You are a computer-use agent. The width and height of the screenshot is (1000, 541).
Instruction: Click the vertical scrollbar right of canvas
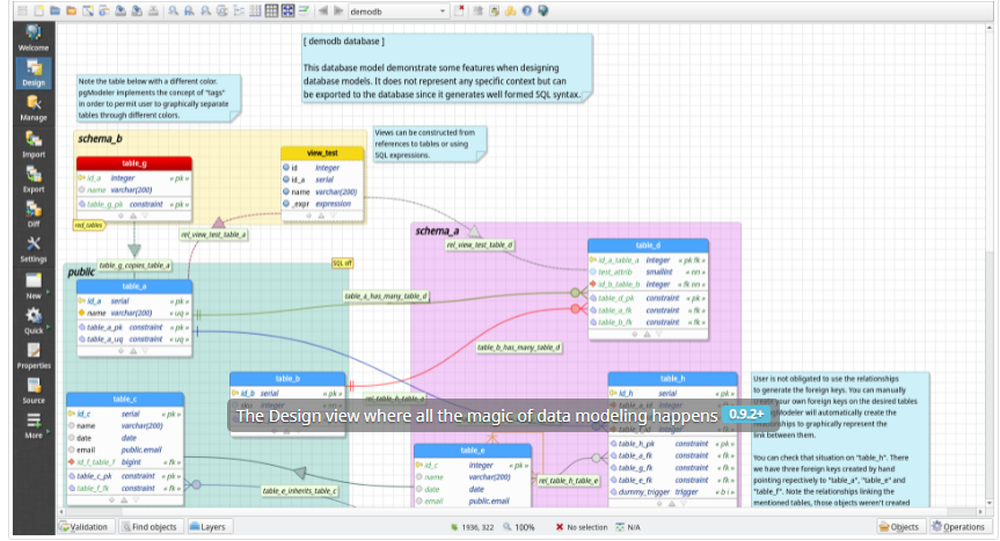990,265
